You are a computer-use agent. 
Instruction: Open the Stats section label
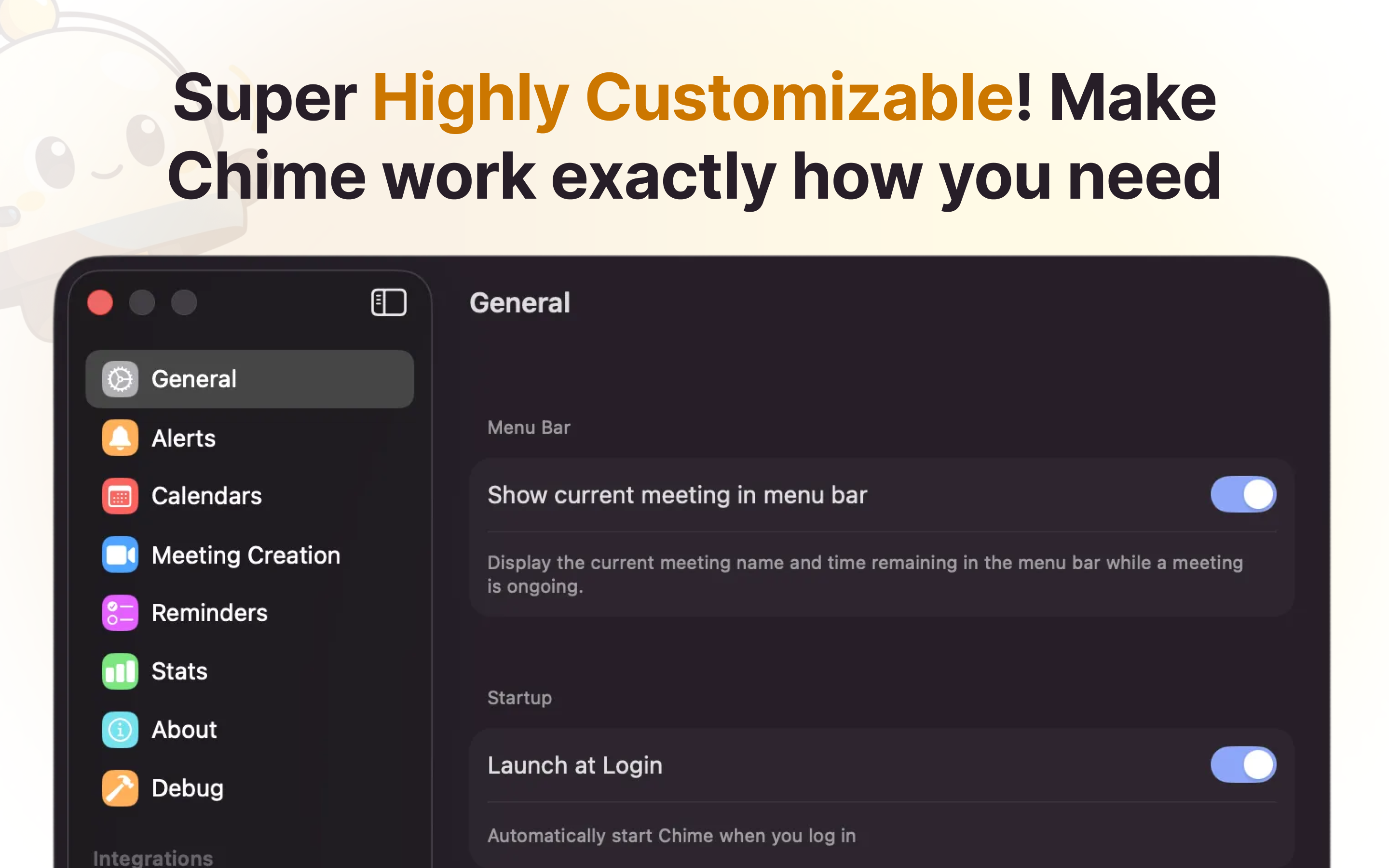pyautogui.click(x=179, y=671)
